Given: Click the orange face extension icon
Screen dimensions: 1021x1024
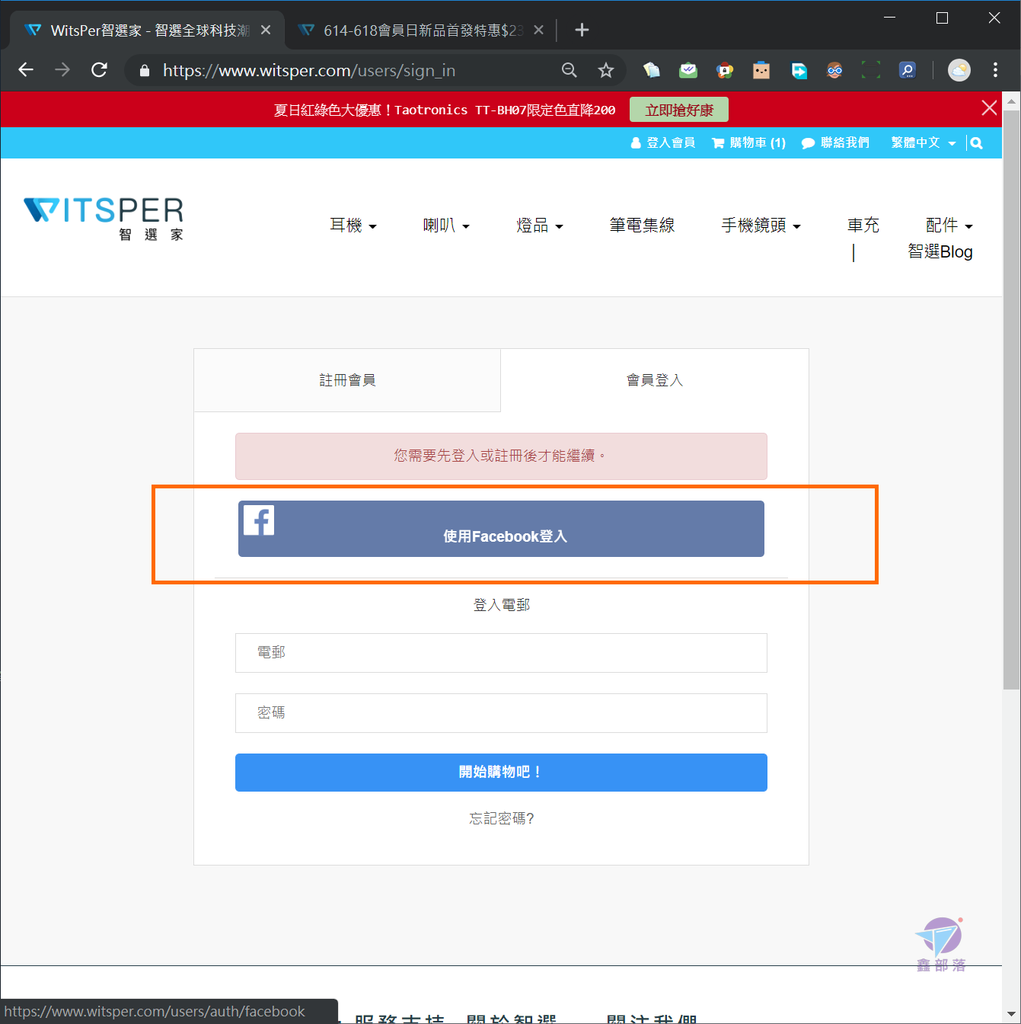Looking at the screenshot, I should tap(761, 70).
